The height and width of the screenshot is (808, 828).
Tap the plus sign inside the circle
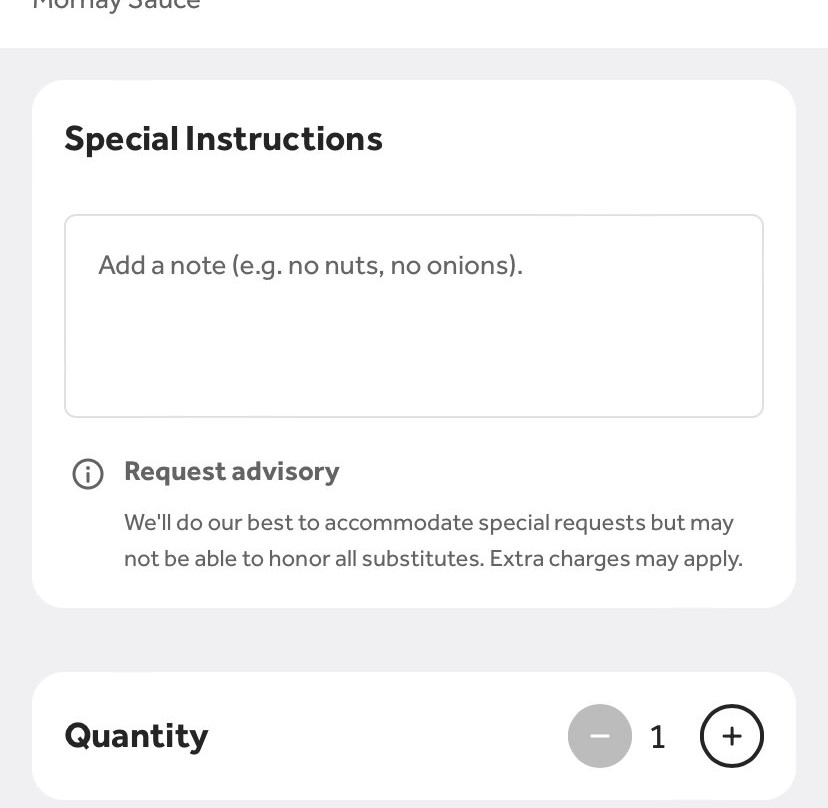(731, 737)
